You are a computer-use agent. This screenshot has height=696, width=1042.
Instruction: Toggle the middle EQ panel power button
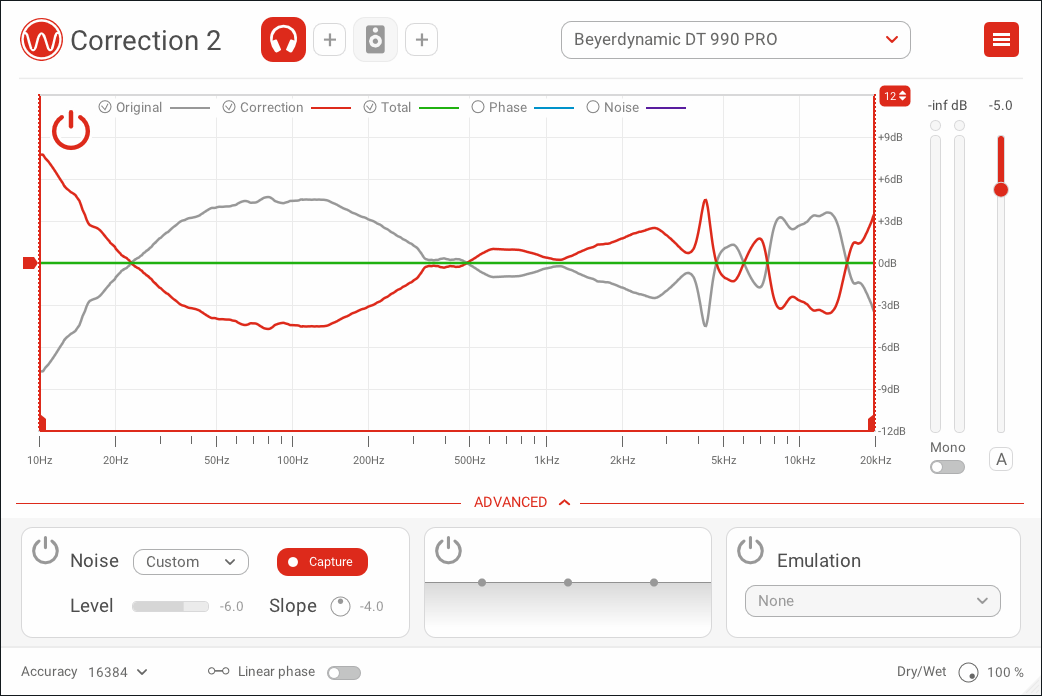[449, 550]
